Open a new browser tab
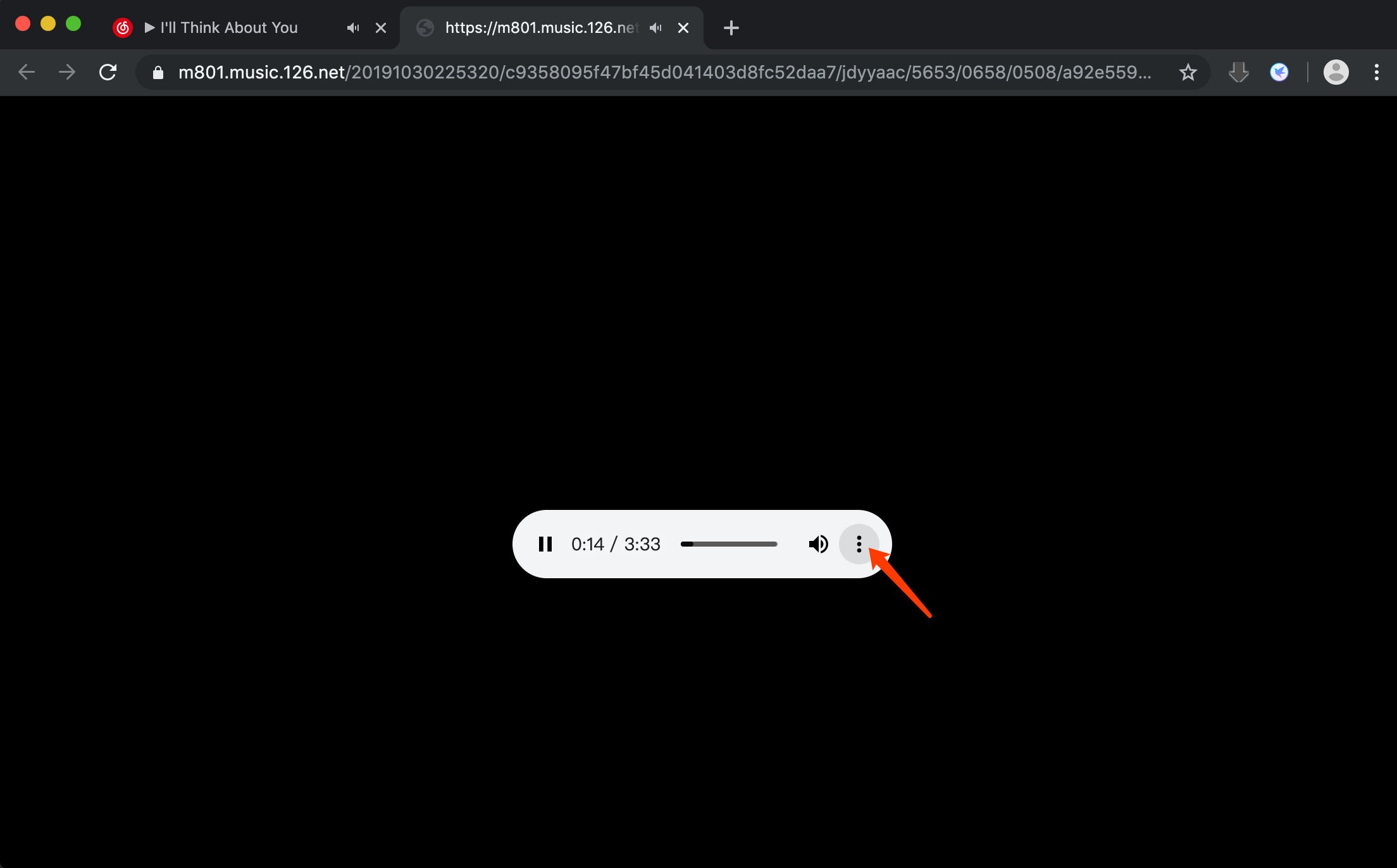The image size is (1397, 868). (x=731, y=28)
